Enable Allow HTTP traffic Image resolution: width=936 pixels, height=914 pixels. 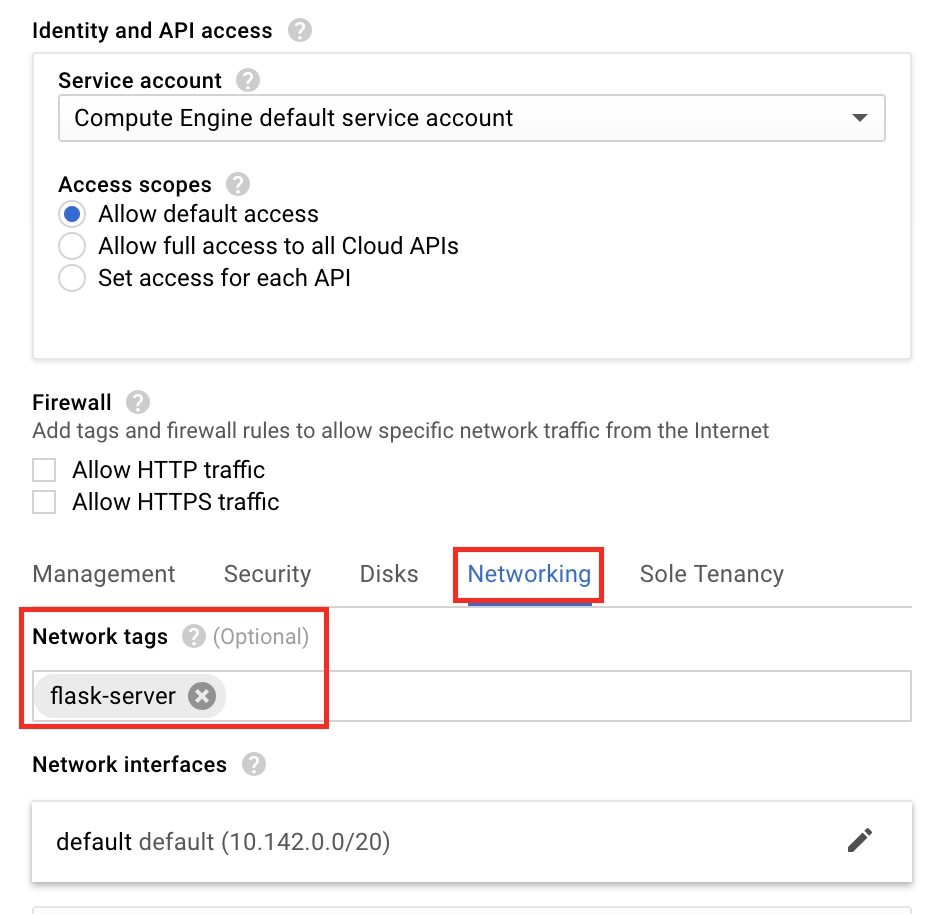[43, 469]
